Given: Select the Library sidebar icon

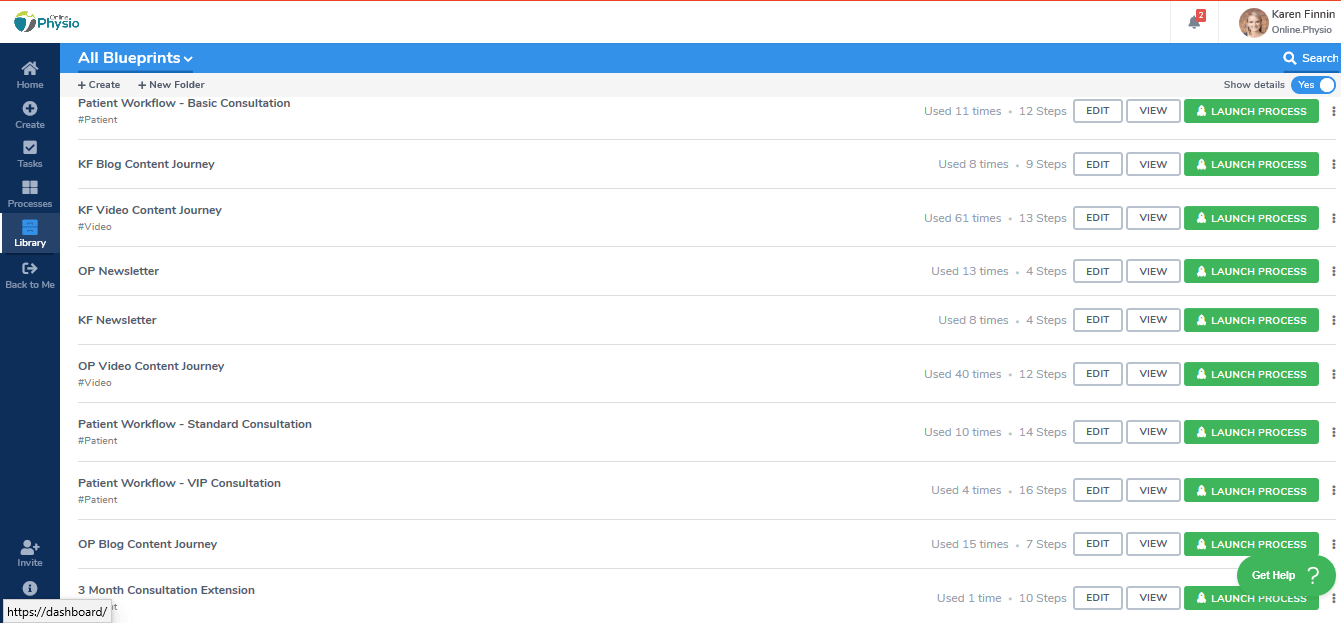Looking at the screenshot, I should click(29, 229).
